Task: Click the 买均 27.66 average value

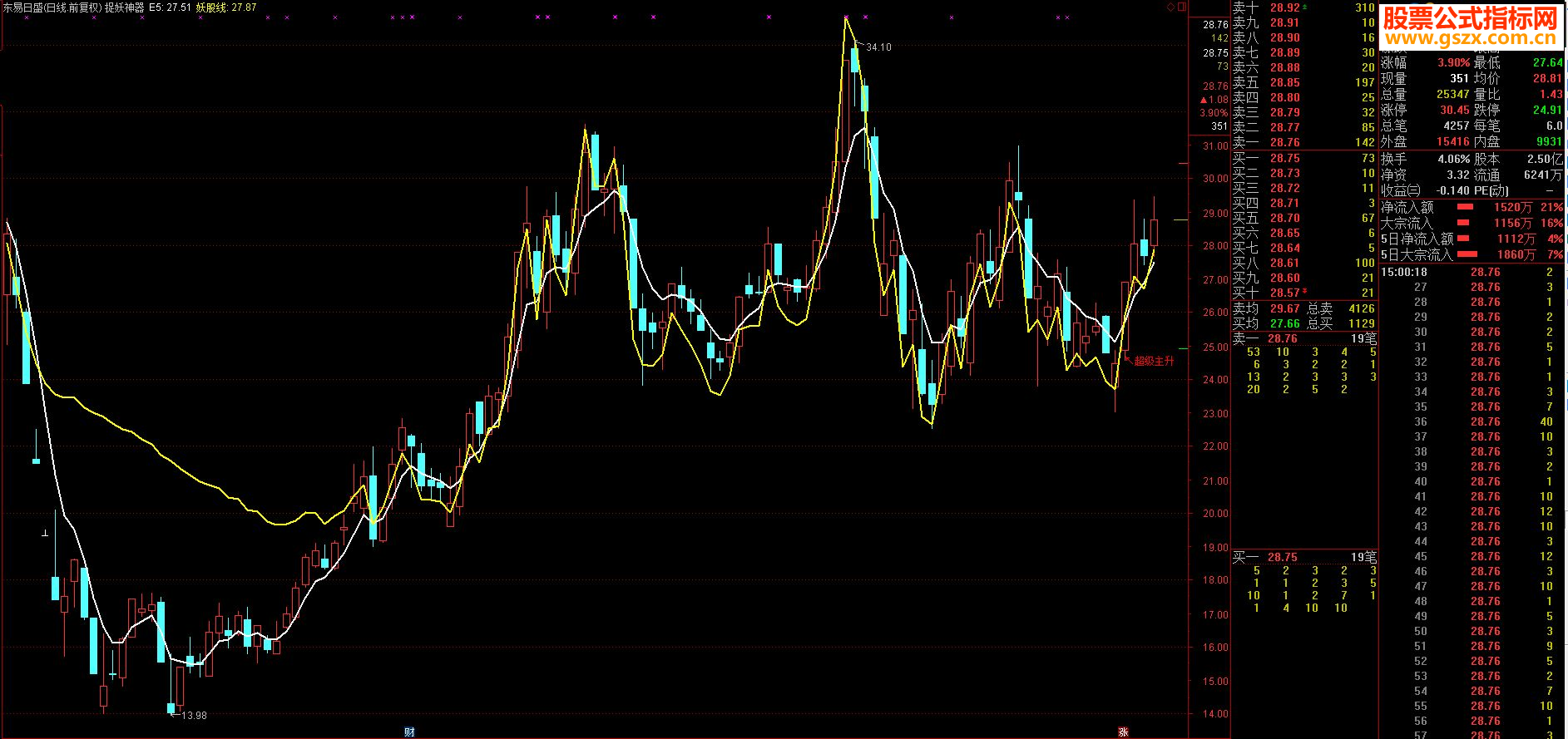Action: [x=1266, y=323]
